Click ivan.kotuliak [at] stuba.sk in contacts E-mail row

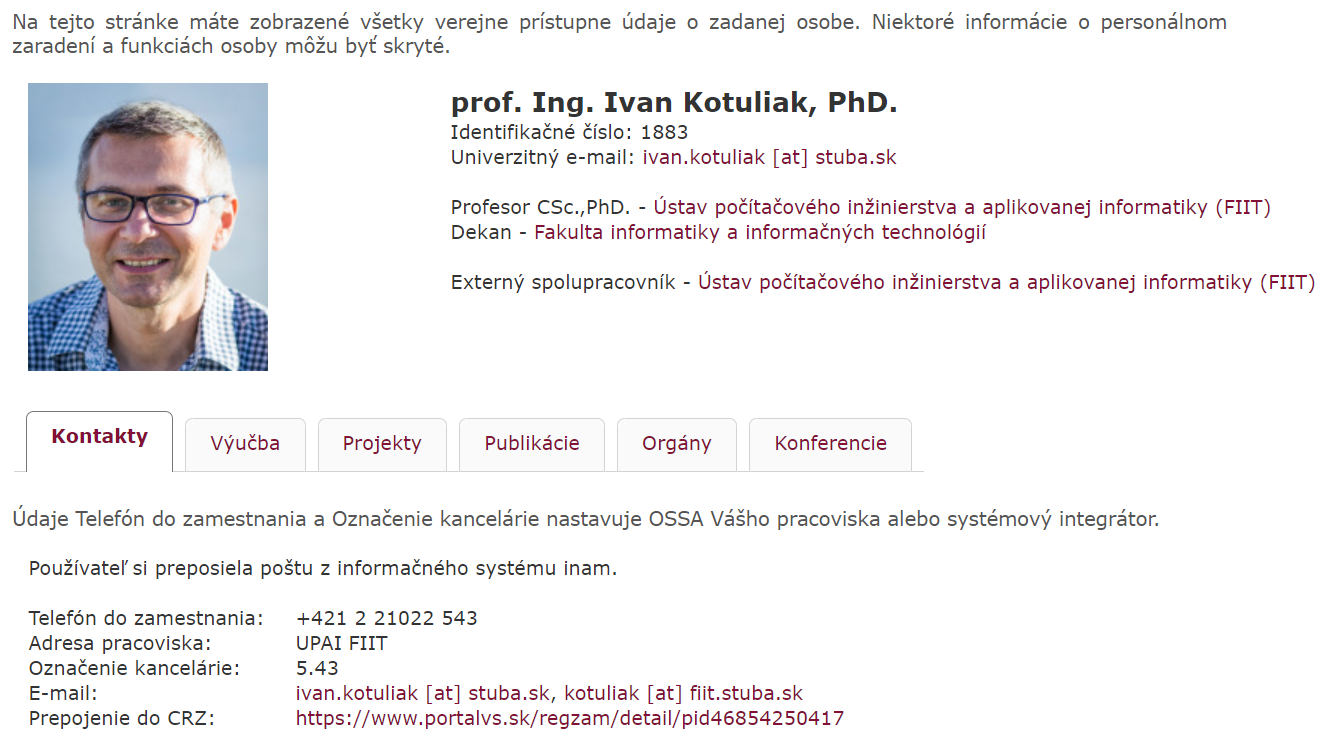pos(424,694)
